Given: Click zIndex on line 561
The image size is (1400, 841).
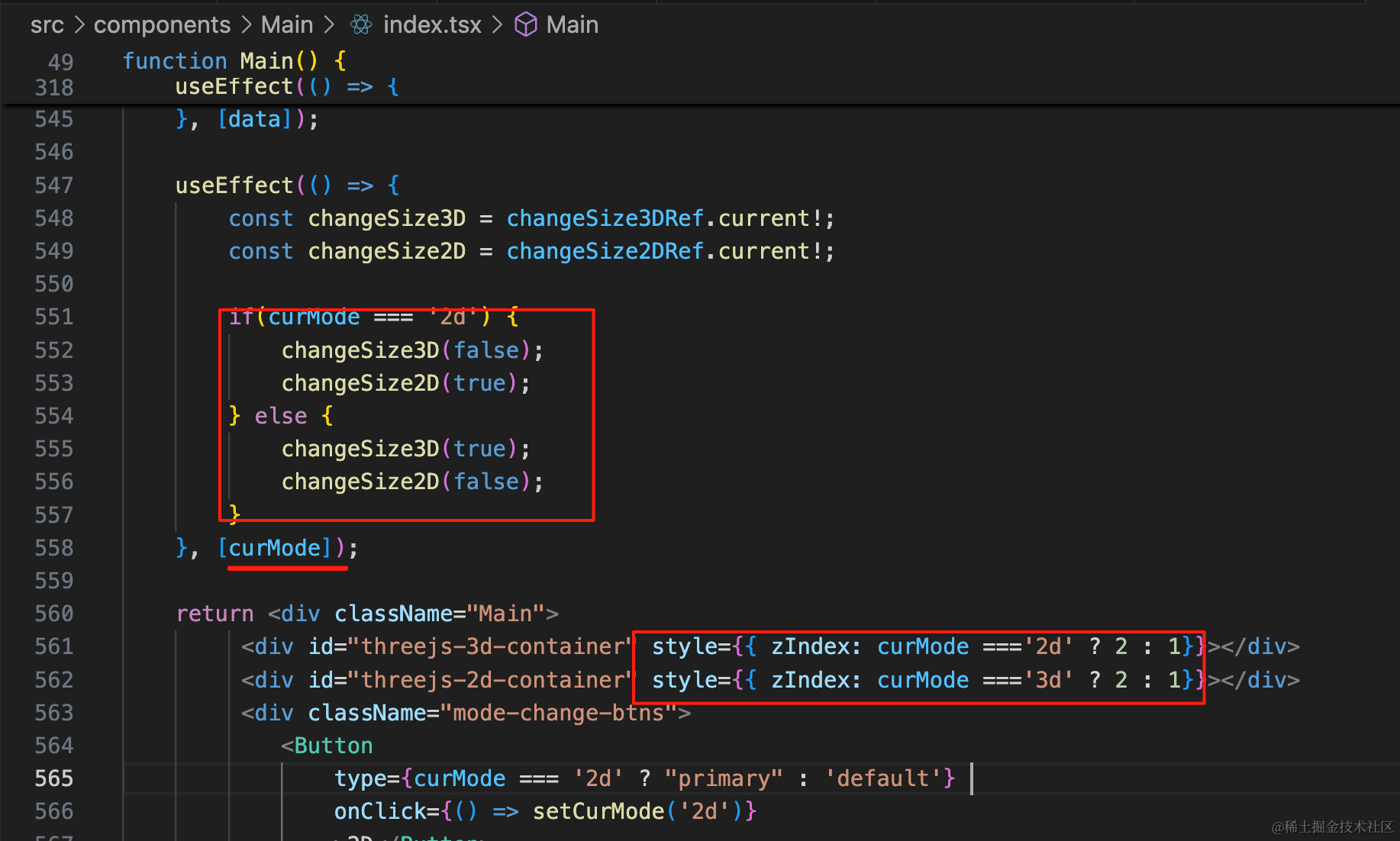Looking at the screenshot, I should click(x=810, y=646).
